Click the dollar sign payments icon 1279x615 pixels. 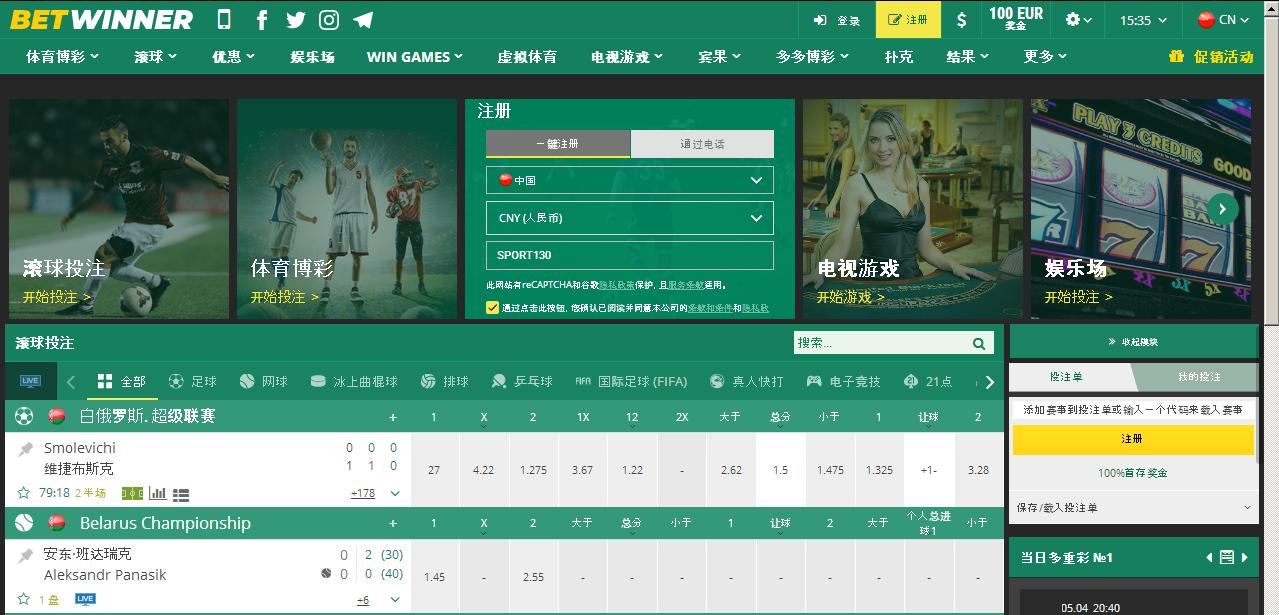click(x=961, y=19)
